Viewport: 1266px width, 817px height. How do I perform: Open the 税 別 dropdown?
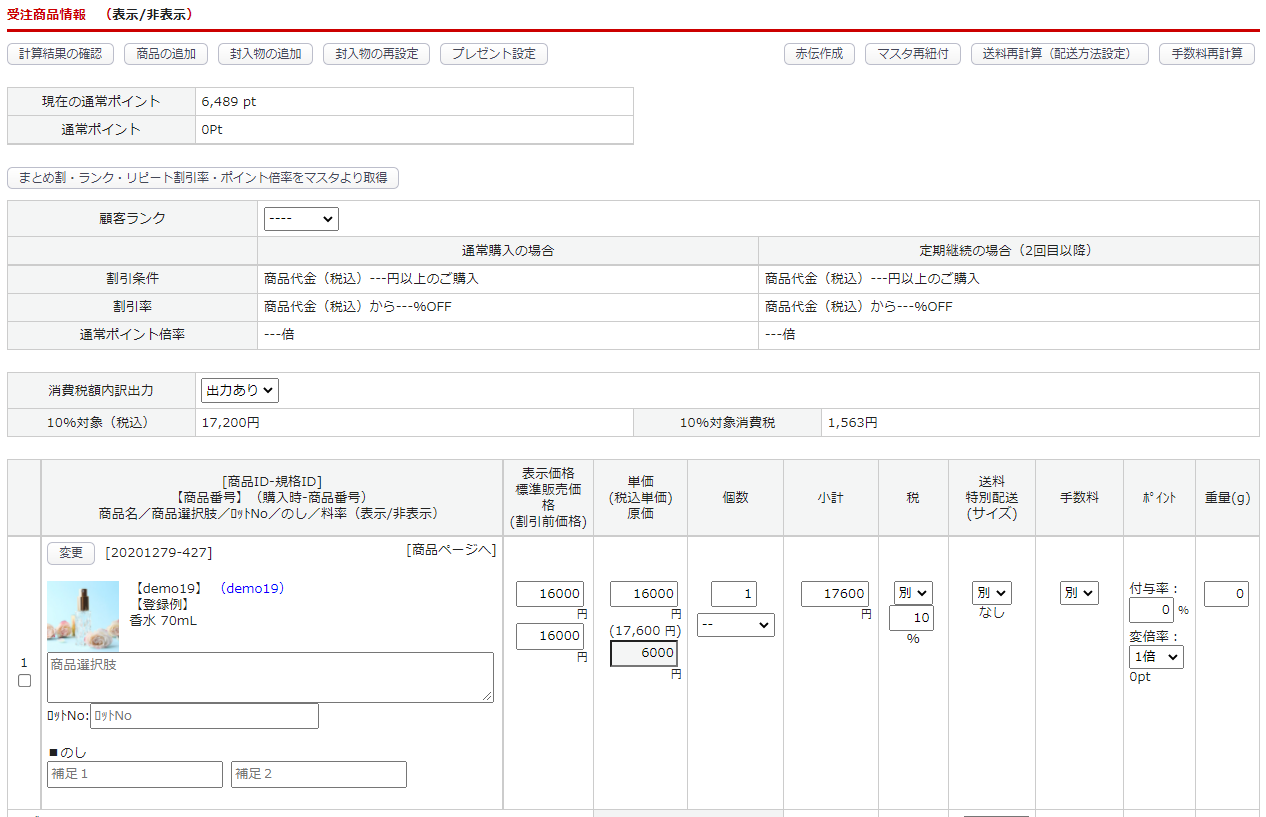(x=912, y=593)
